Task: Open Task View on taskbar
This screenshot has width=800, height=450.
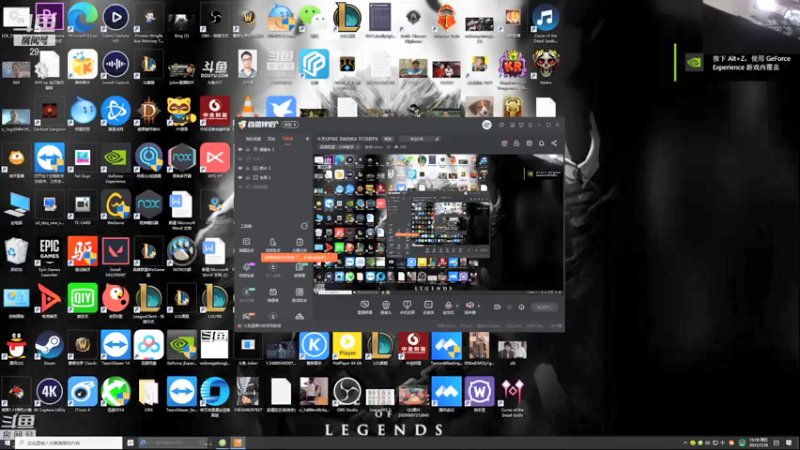Action: (x=130, y=443)
